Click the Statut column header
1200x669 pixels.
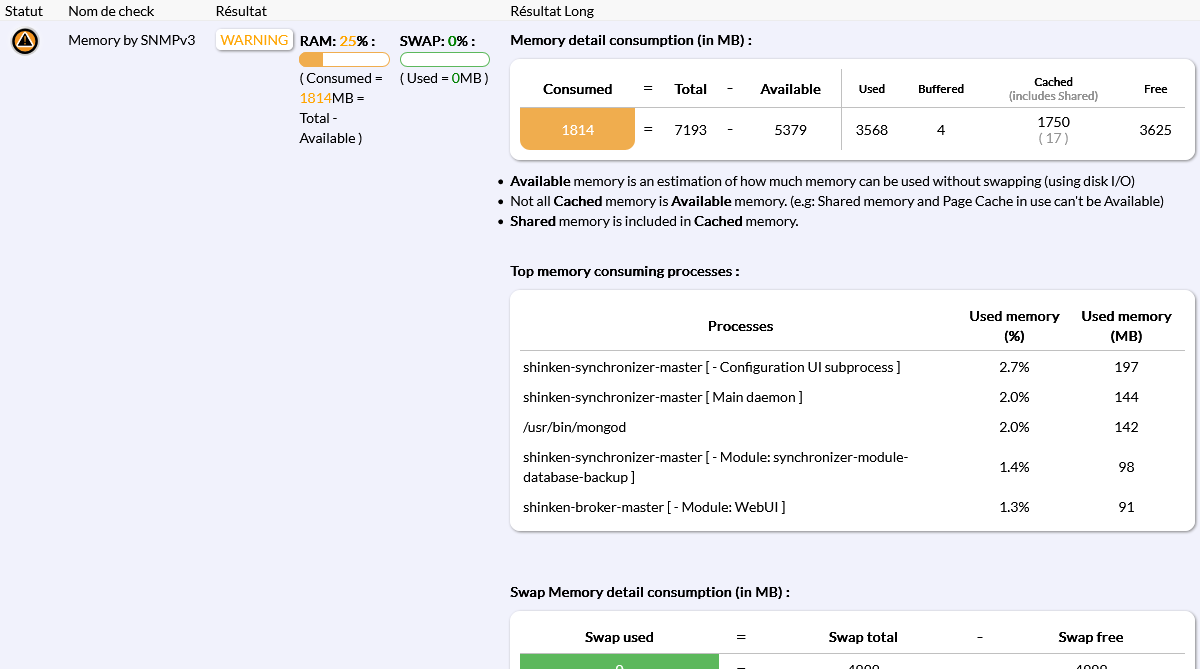pyautogui.click(x=24, y=11)
